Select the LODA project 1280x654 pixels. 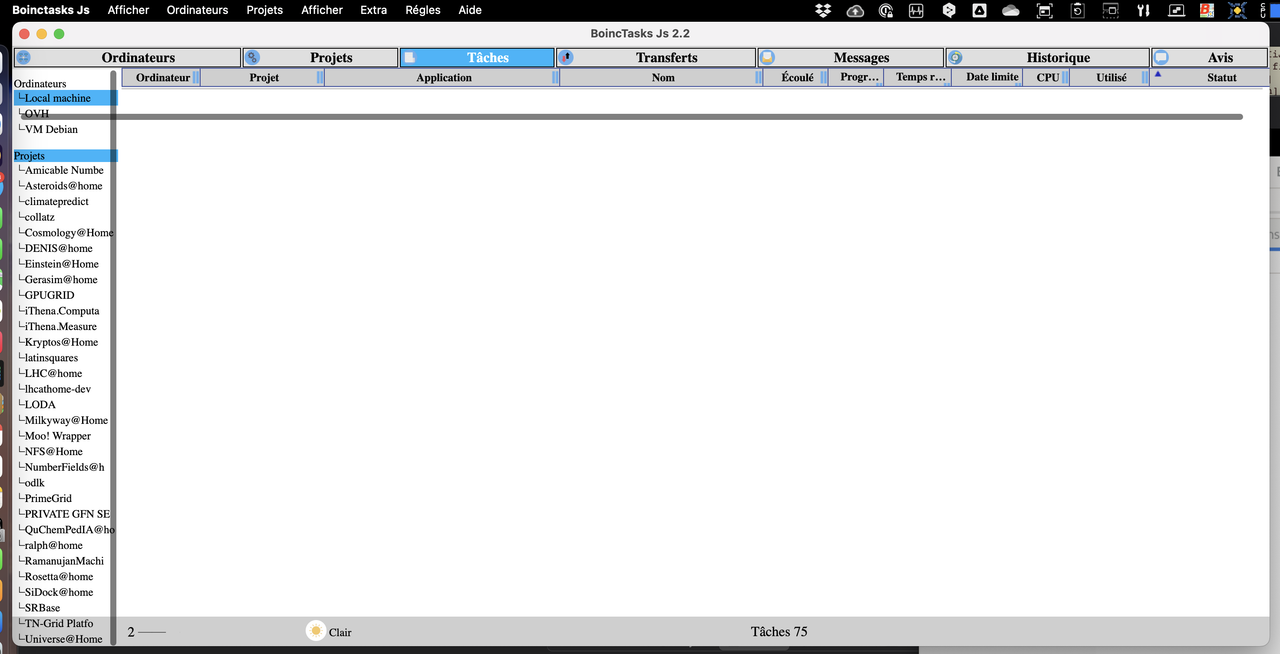click(40, 405)
